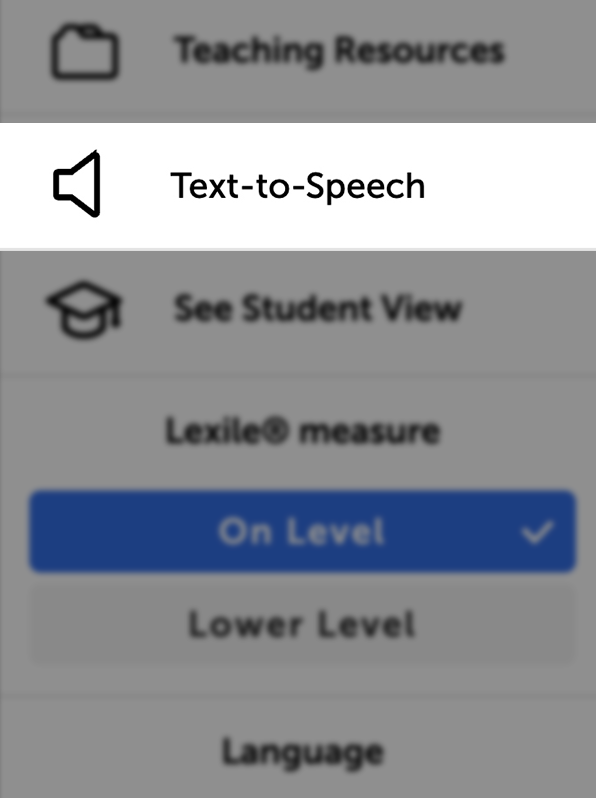Screen dimensions: 596x798
Task: Click the word Lower on the gray button
Action: point(244,625)
